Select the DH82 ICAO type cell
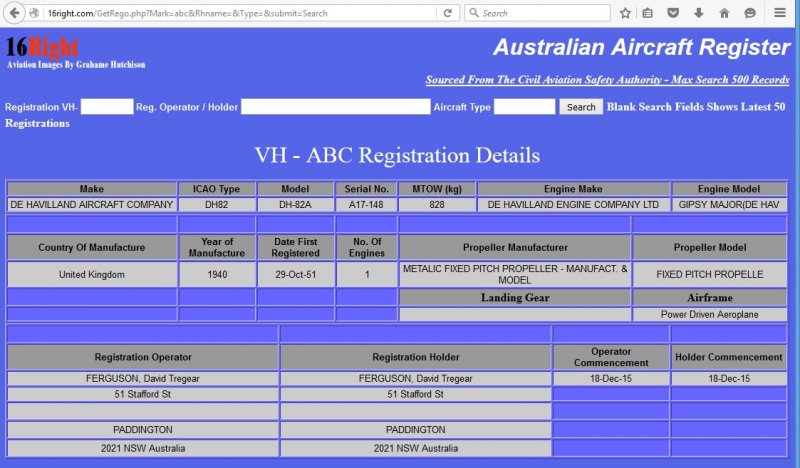Screen dimensions: 800x468 tap(217, 205)
